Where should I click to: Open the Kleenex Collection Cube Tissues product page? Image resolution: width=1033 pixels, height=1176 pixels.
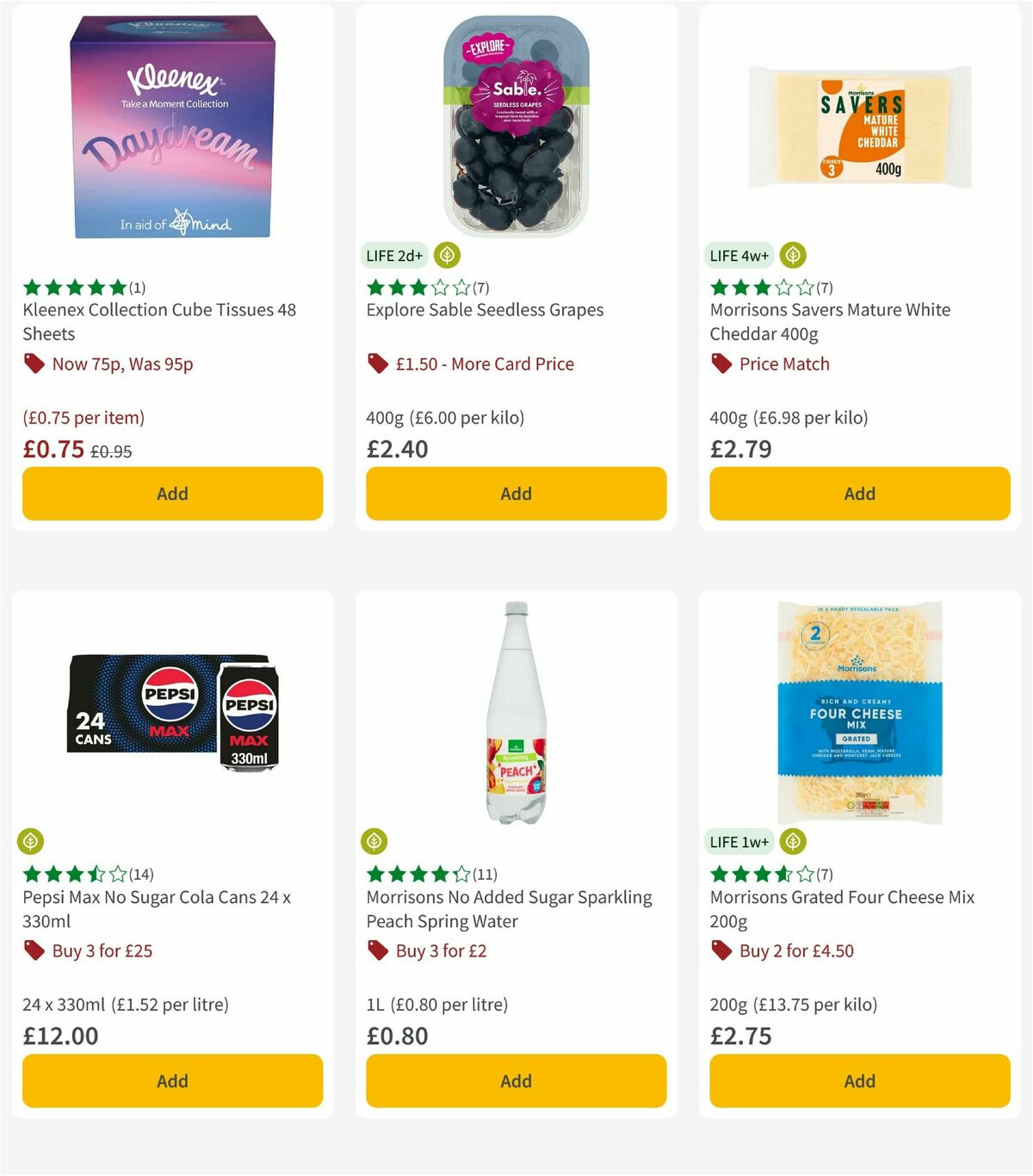point(158,322)
